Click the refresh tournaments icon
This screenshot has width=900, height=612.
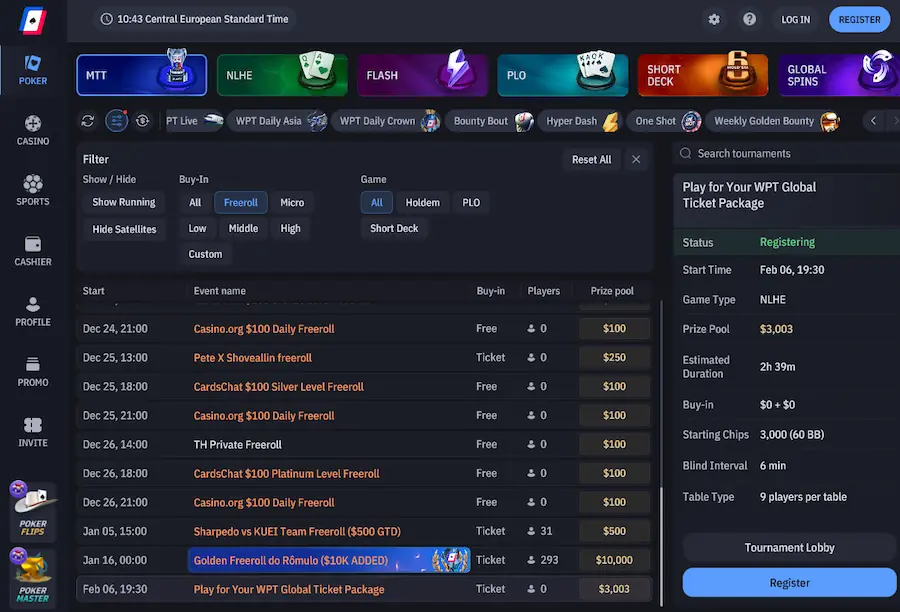(87, 120)
